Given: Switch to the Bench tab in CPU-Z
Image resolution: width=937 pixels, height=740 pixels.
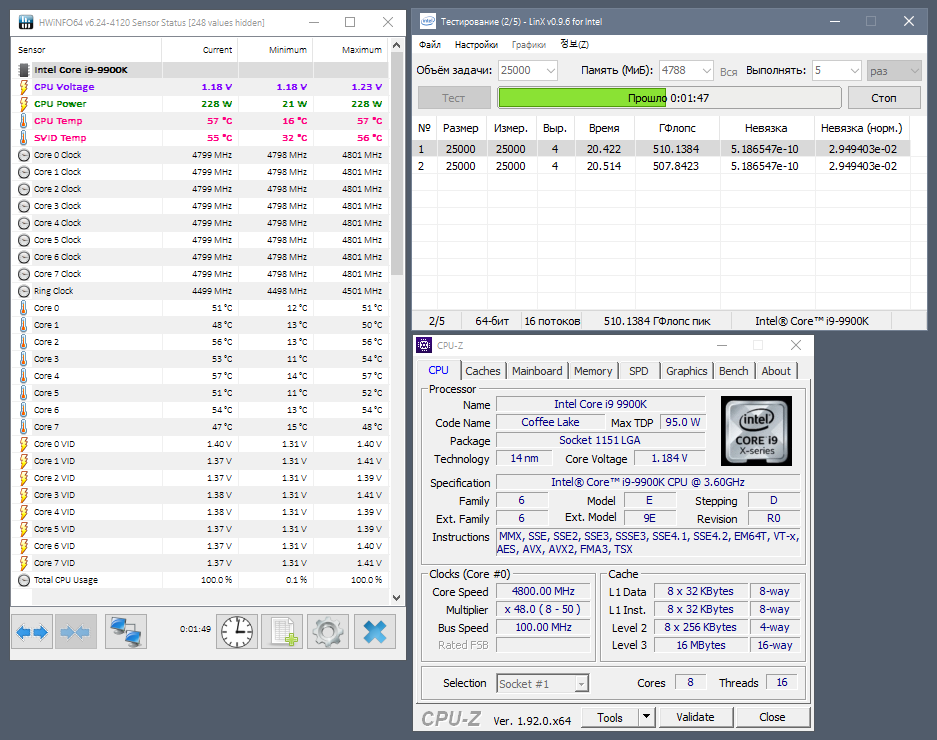Looking at the screenshot, I should point(733,371).
